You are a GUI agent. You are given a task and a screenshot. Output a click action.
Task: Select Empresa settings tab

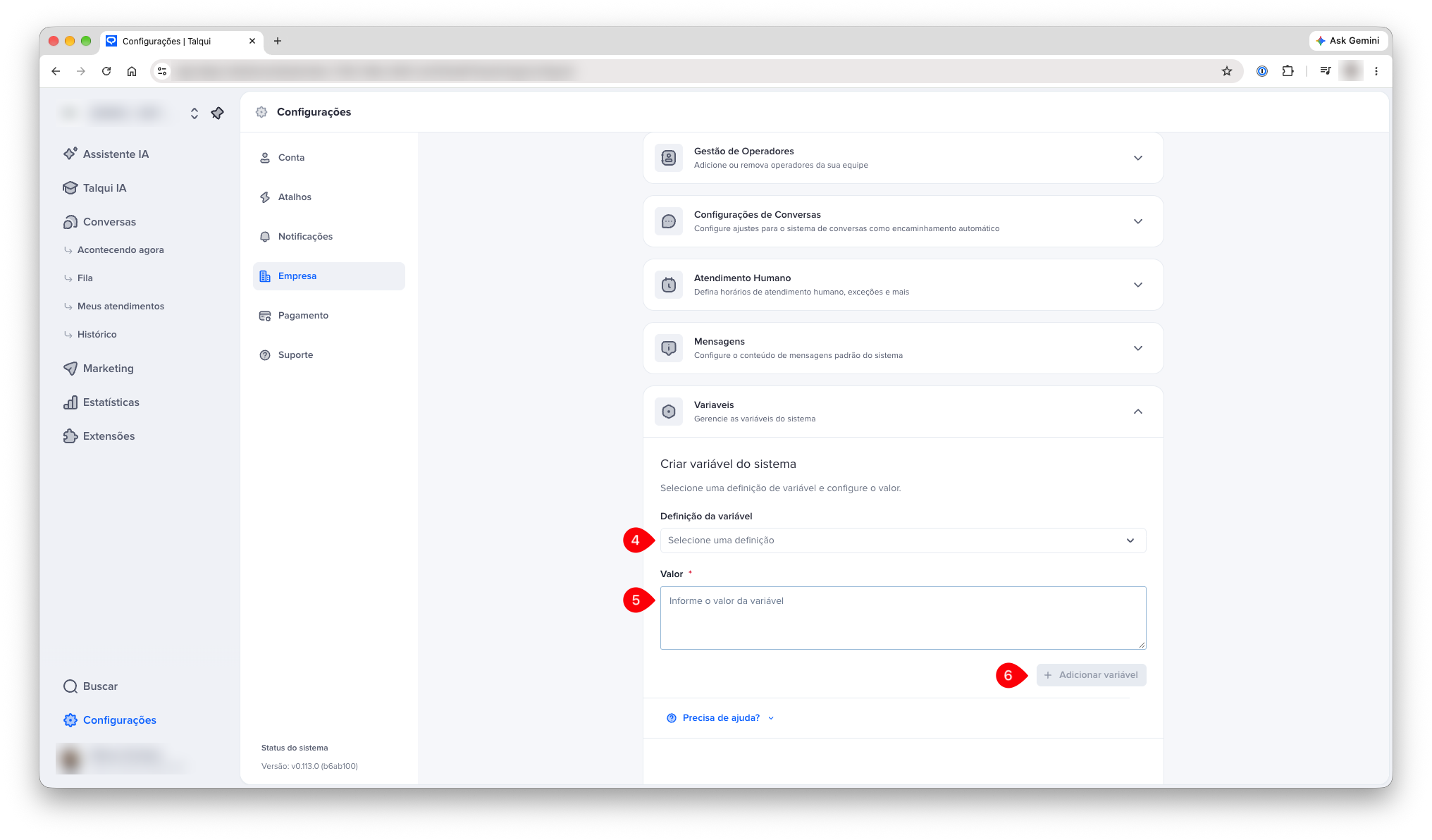pyautogui.click(x=329, y=276)
